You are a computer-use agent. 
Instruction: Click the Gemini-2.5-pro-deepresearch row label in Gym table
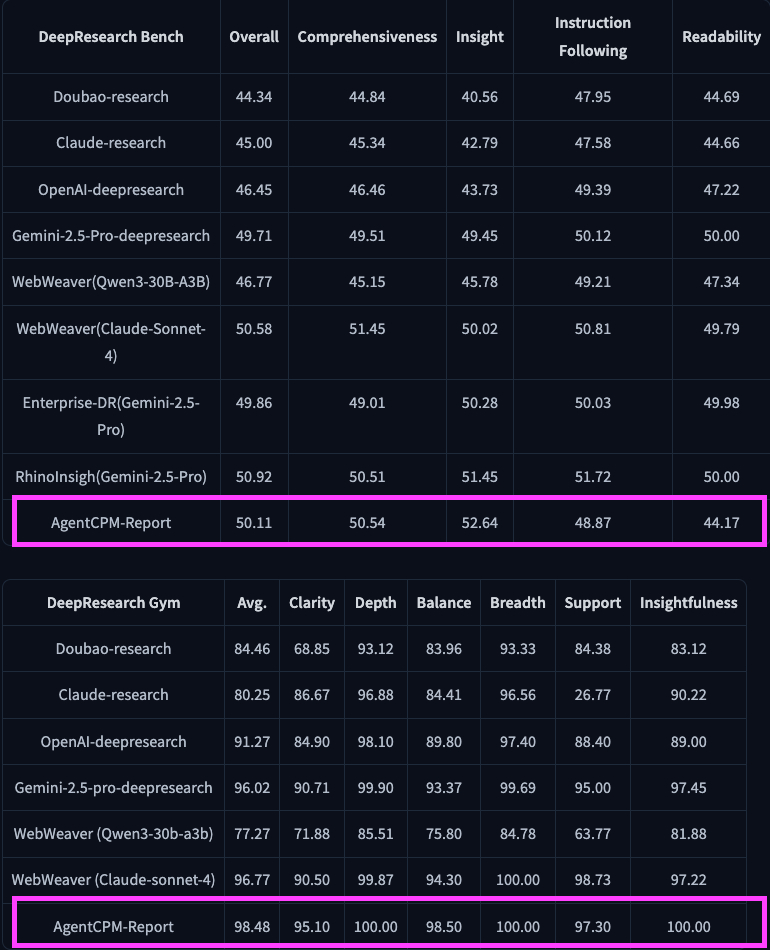(x=113, y=788)
